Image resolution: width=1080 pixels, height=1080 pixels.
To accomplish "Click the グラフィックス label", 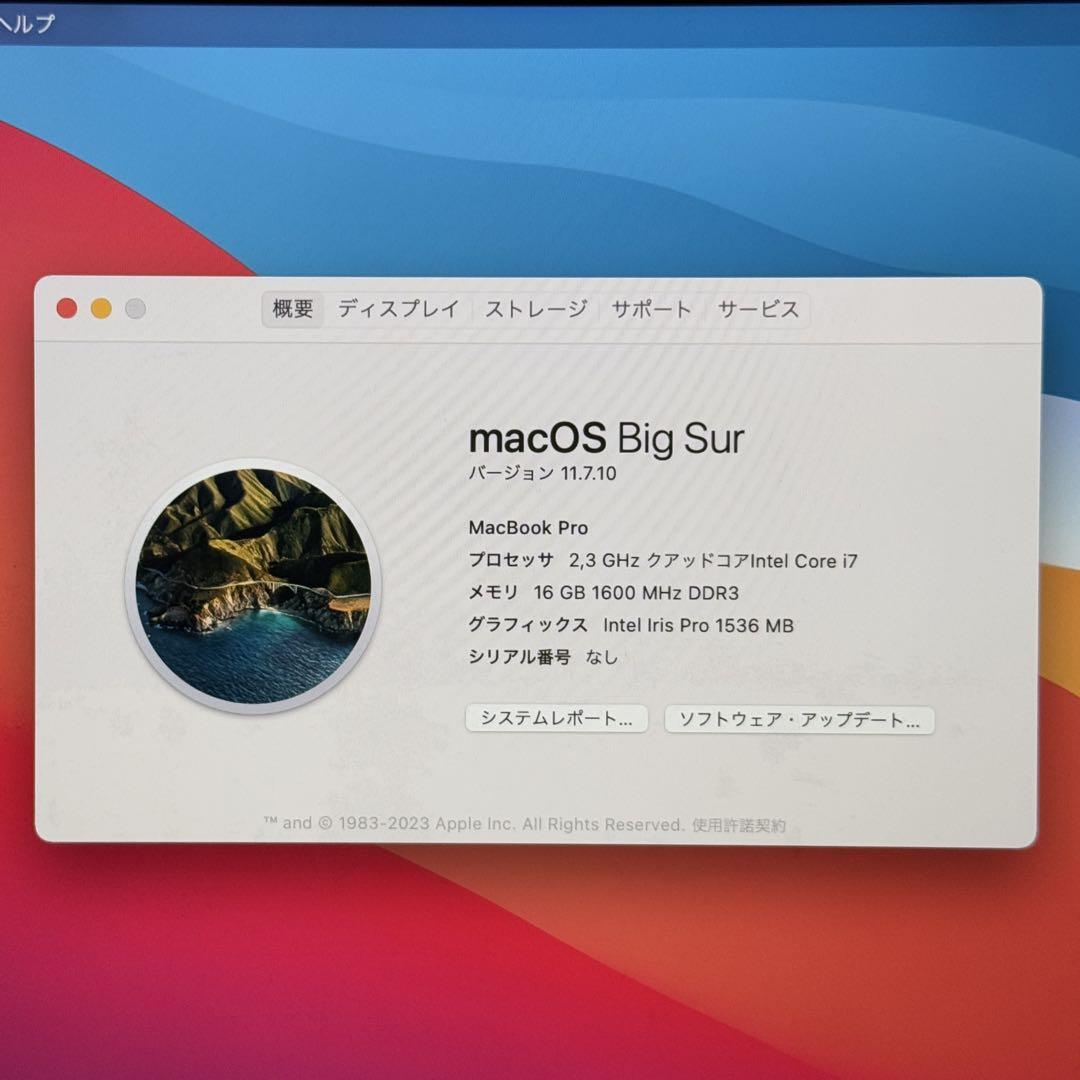I will pos(528,625).
